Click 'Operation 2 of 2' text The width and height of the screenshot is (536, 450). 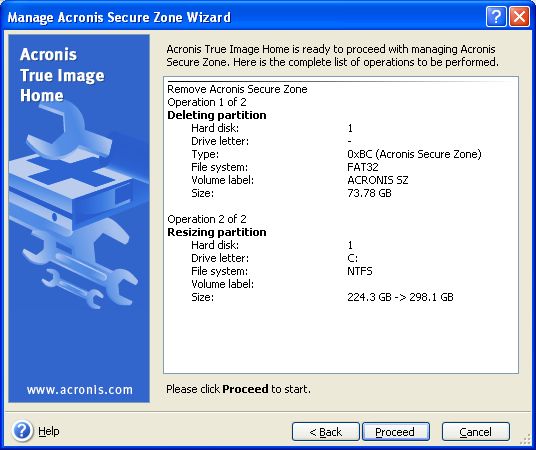(207, 219)
